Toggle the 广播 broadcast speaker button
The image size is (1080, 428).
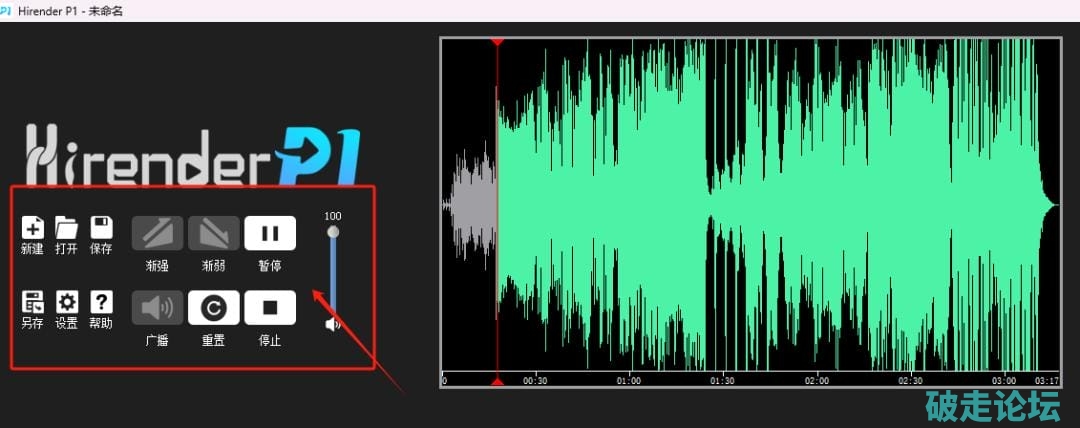pos(158,308)
